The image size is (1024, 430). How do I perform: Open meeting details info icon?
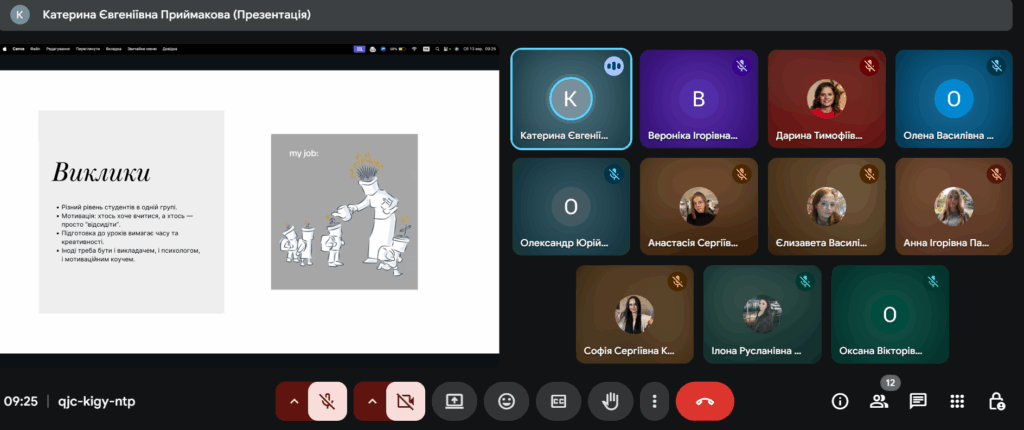point(840,401)
